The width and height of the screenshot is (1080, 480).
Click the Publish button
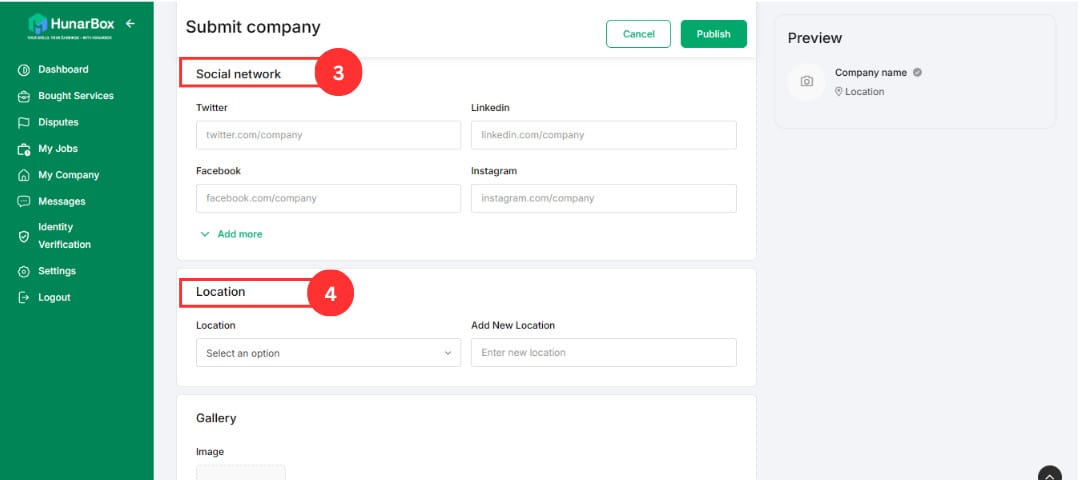click(x=714, y=34)
